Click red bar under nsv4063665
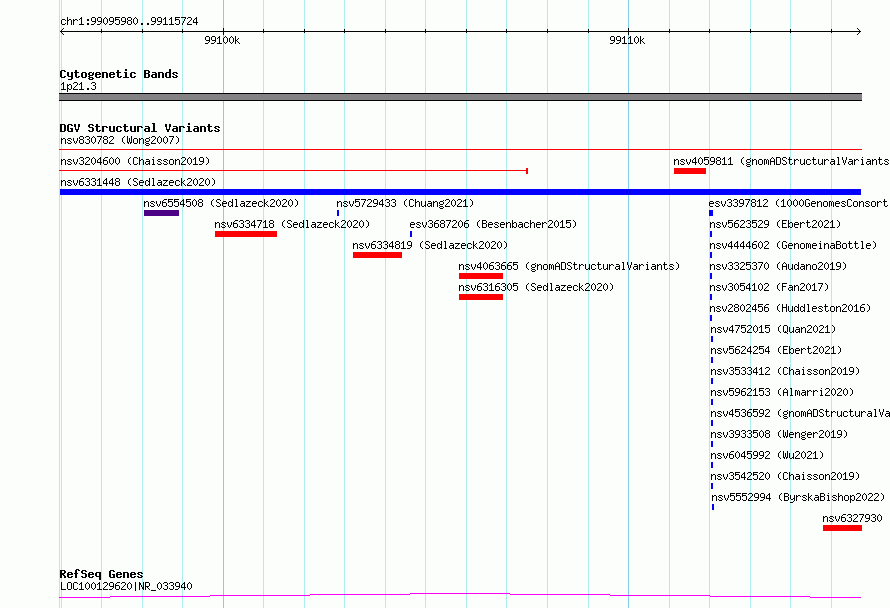This screenshot has height=608, width=890. click(x=481, y=276)
